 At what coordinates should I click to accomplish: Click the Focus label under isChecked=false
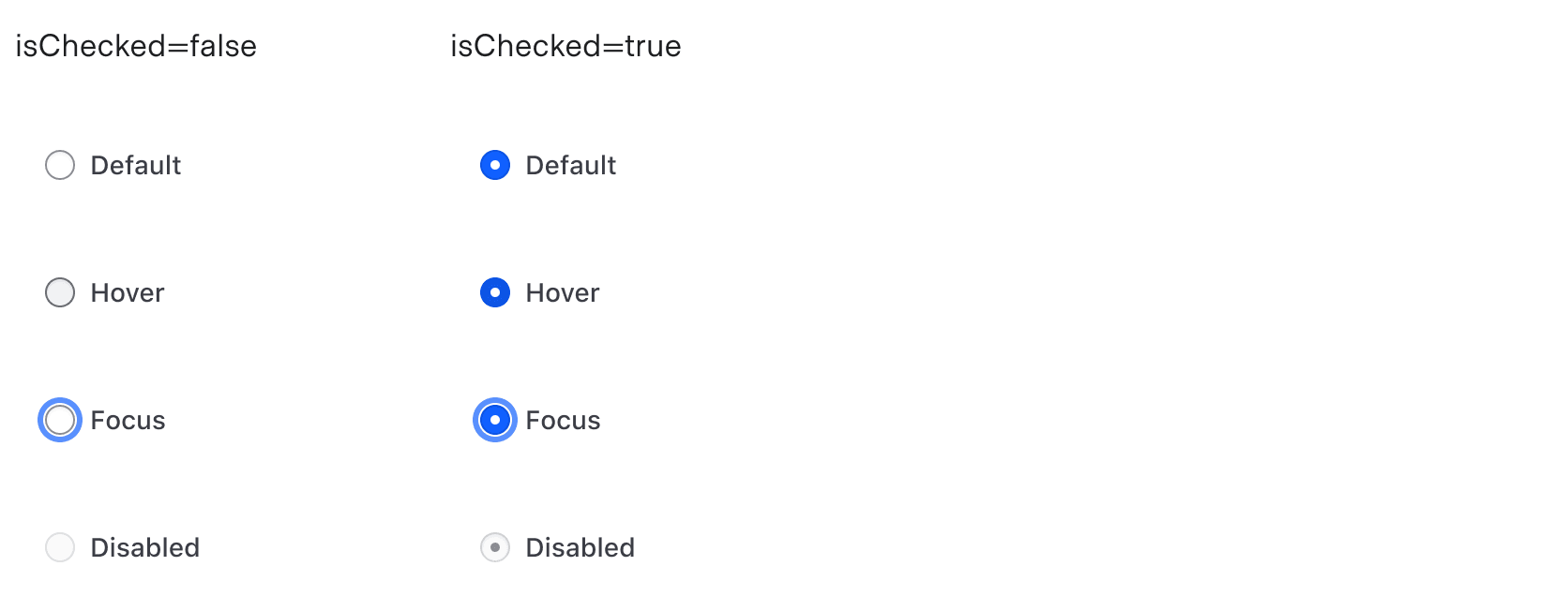coord(128,421)
